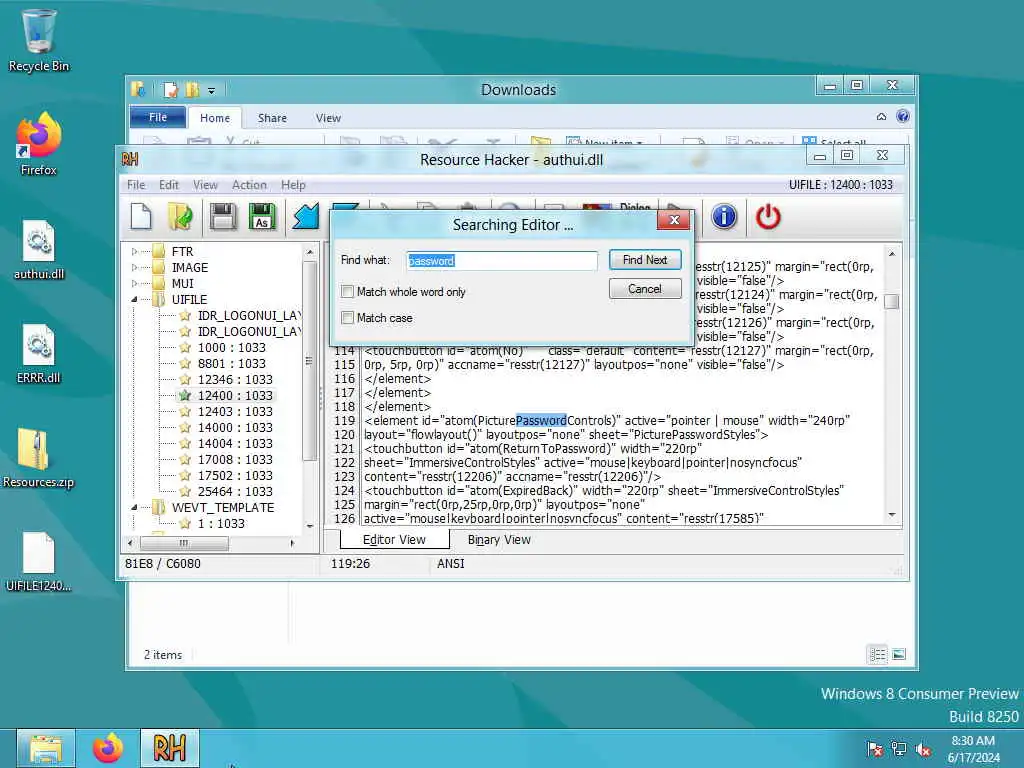Switch to Binary View tab
This screenshot has width=1024, height=768.
coord(499,540)
